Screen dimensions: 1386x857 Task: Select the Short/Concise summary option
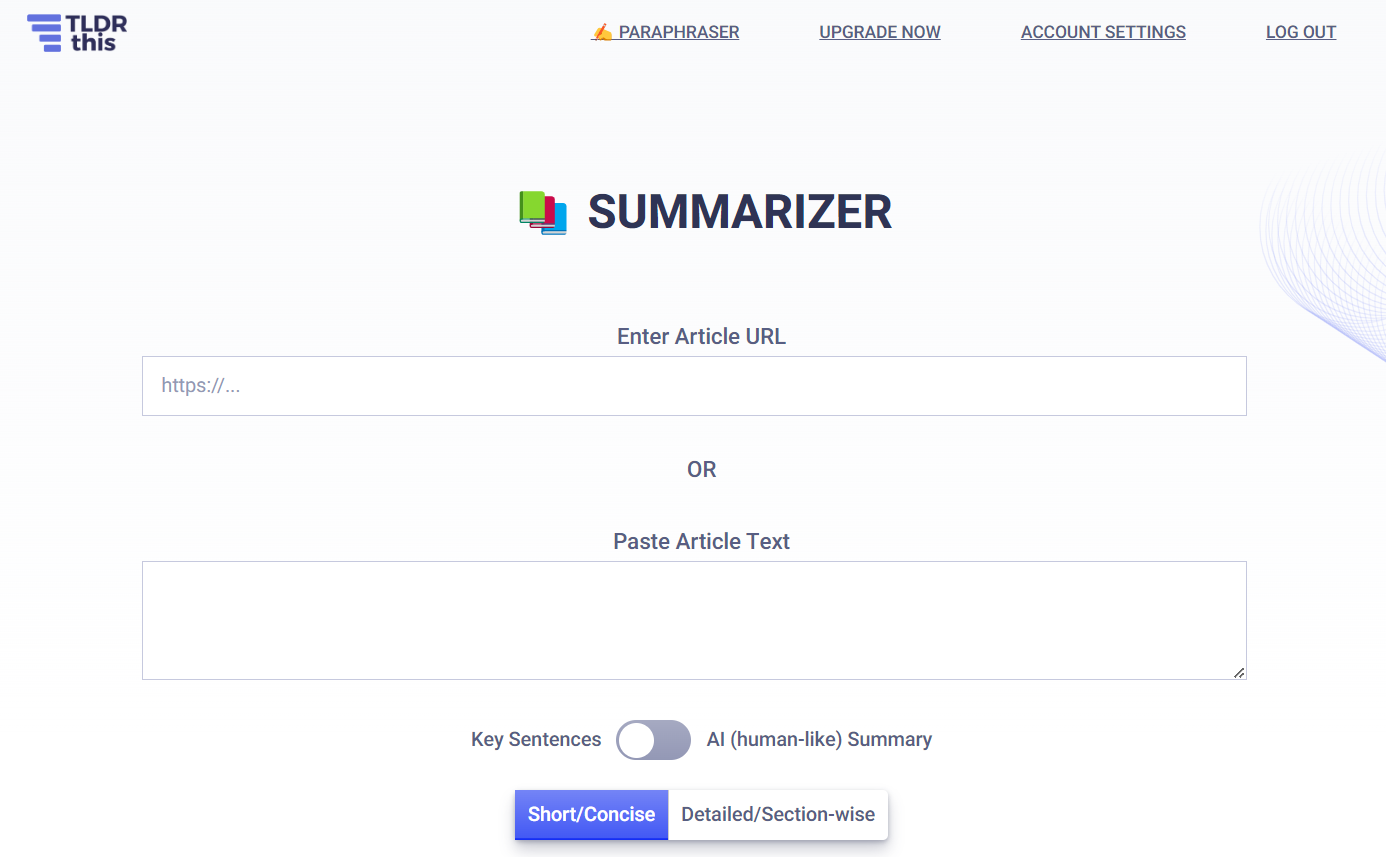591,814
